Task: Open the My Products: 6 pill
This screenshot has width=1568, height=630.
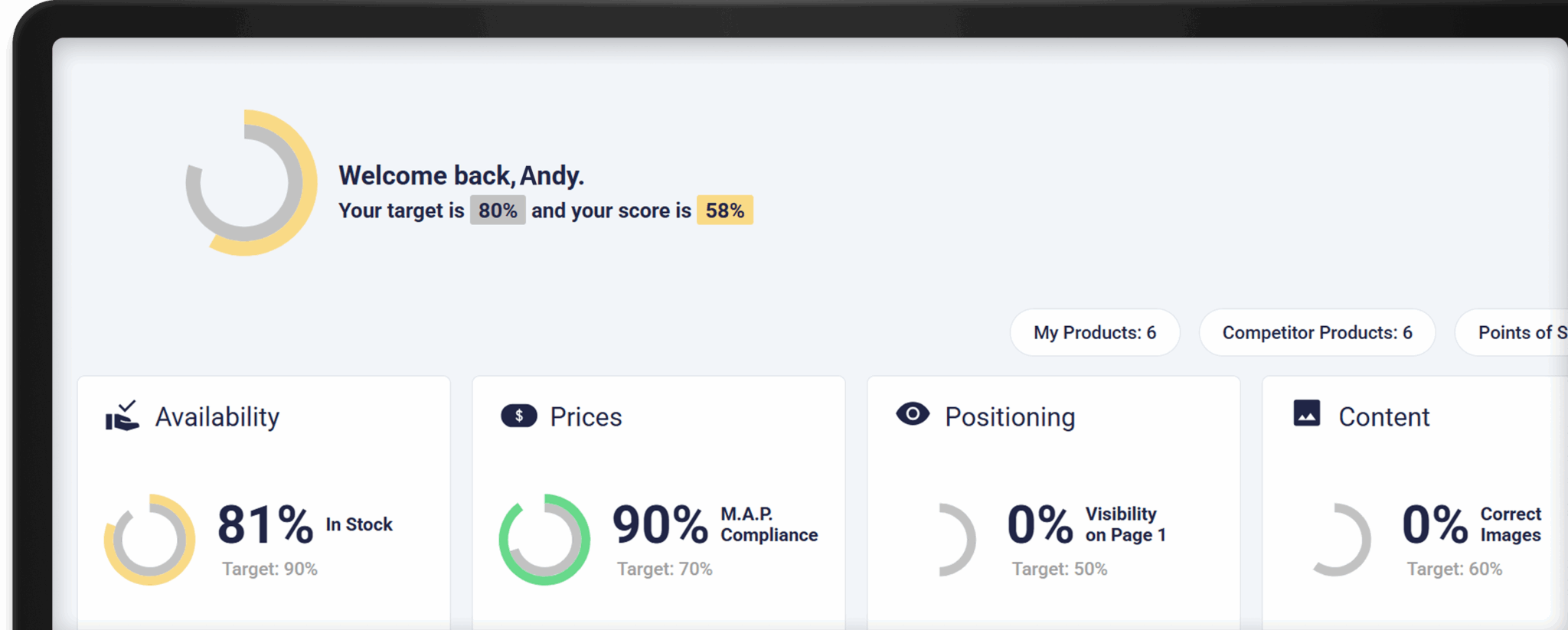Action: coord(1094,332)
